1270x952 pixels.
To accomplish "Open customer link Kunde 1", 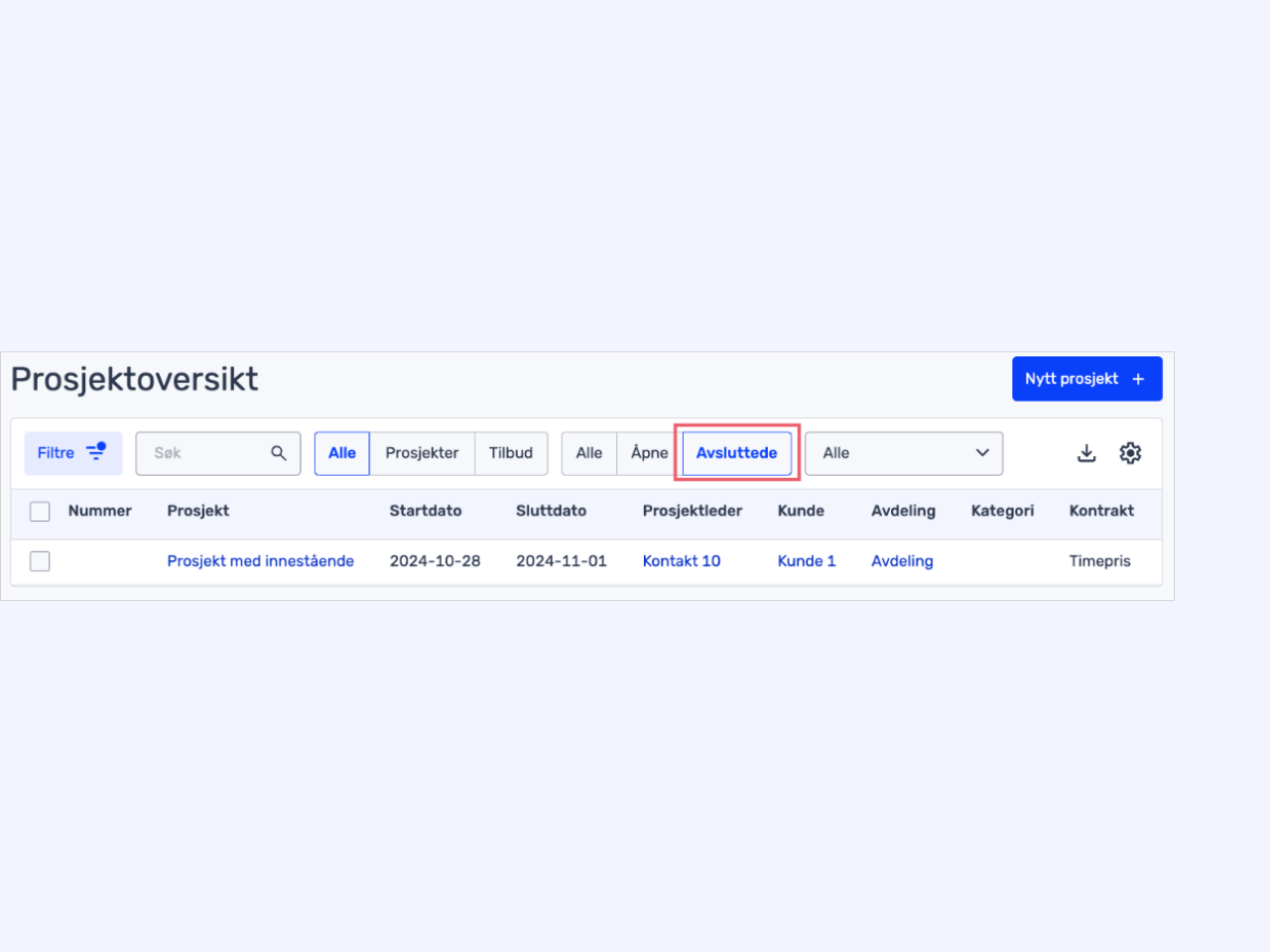I will 807,561.
